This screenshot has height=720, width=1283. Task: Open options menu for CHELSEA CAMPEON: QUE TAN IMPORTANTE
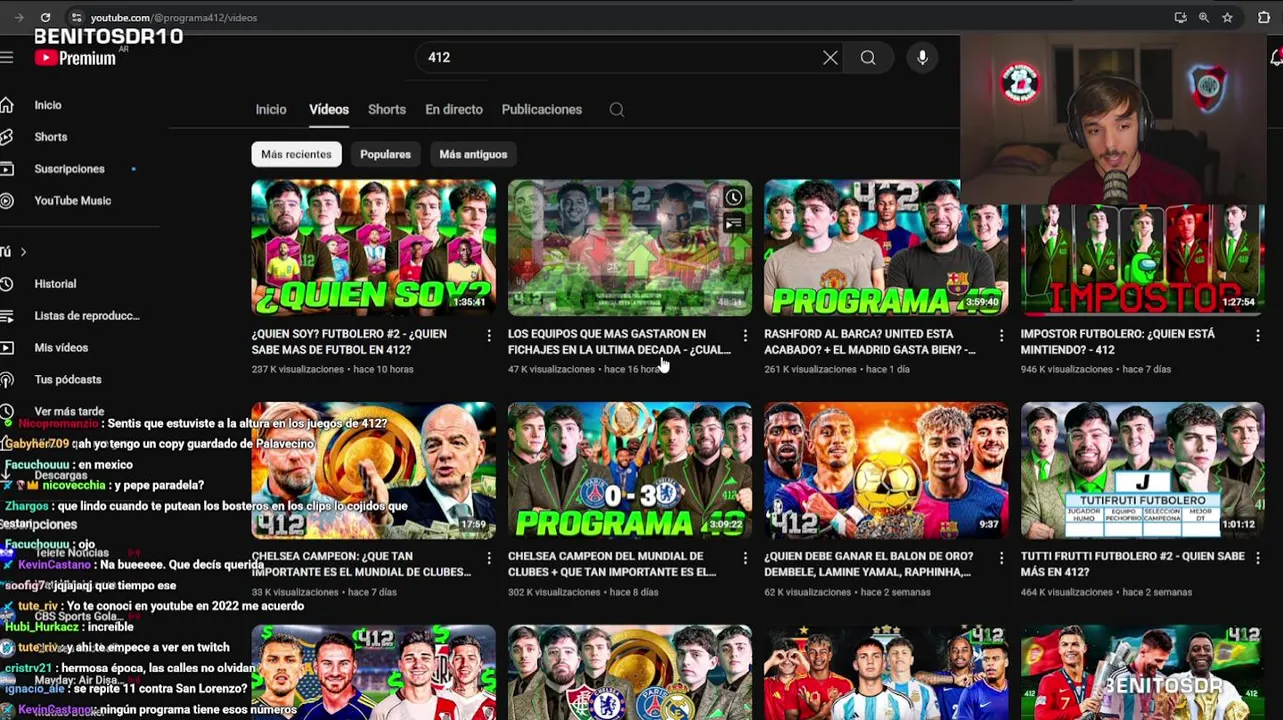point(489,557)
